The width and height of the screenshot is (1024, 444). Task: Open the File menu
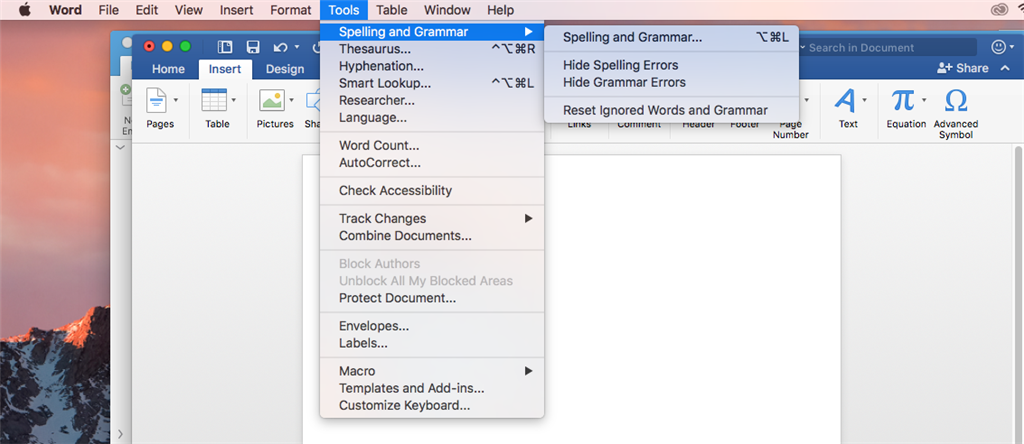[x=108, y=10]
